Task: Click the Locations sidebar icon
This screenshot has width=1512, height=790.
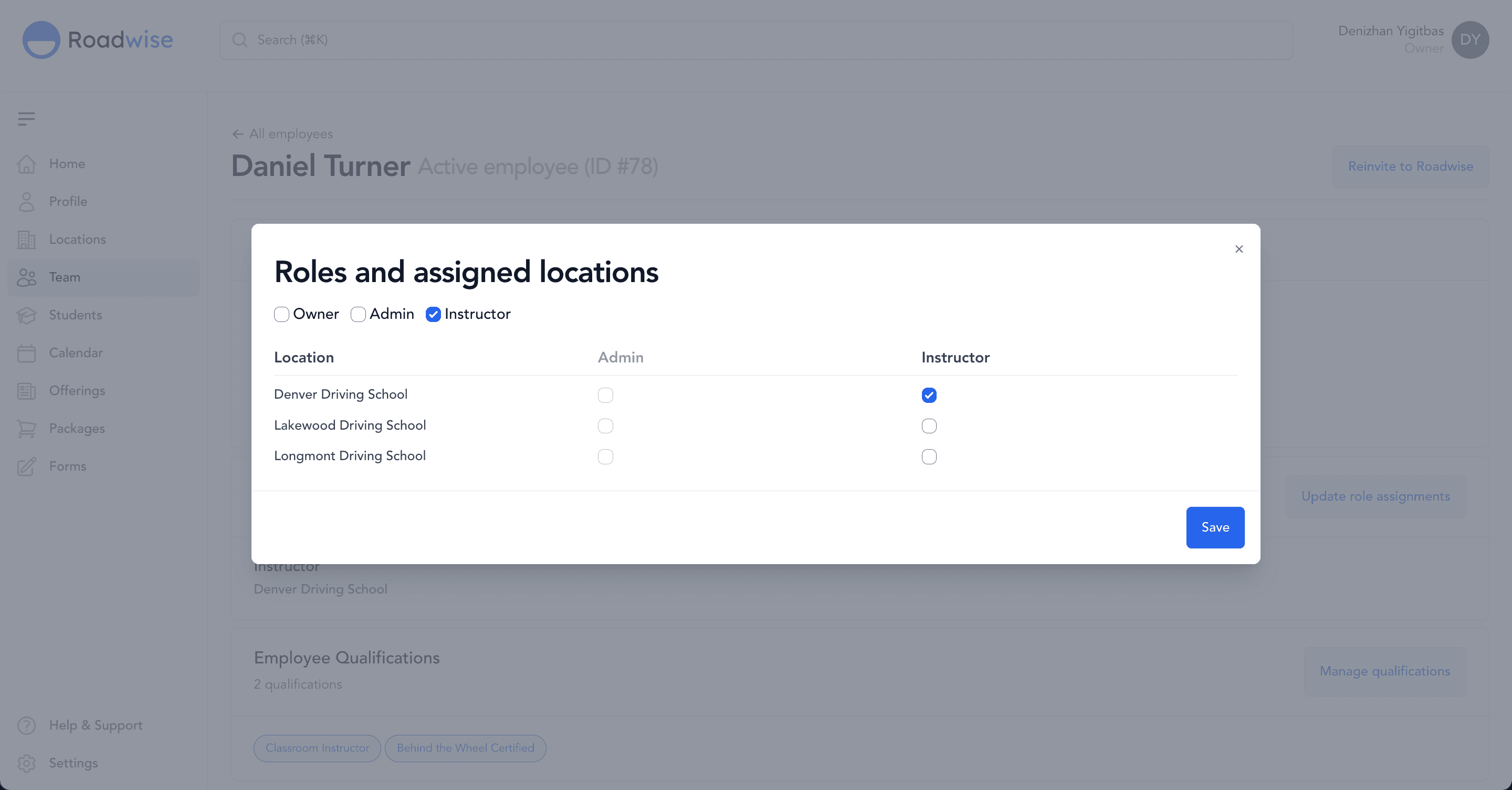Action: click(27, 239)
